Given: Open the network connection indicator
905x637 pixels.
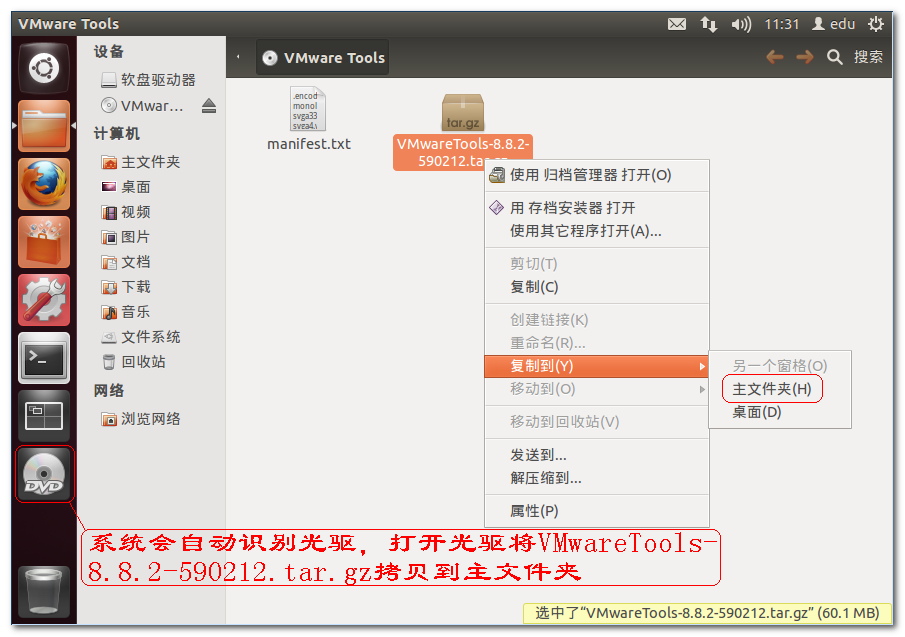Looking at the screenshot, I should point(708,24).
